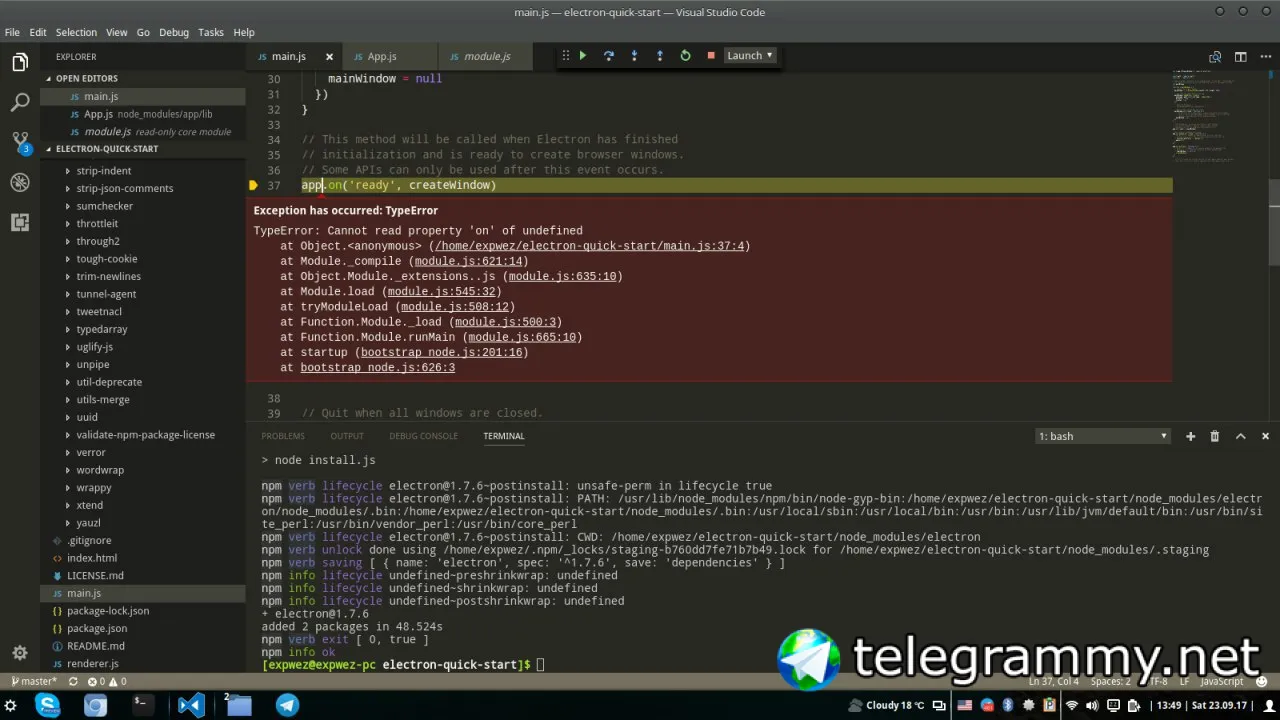Continue debugging with the green play button

[x=583, y=56]
